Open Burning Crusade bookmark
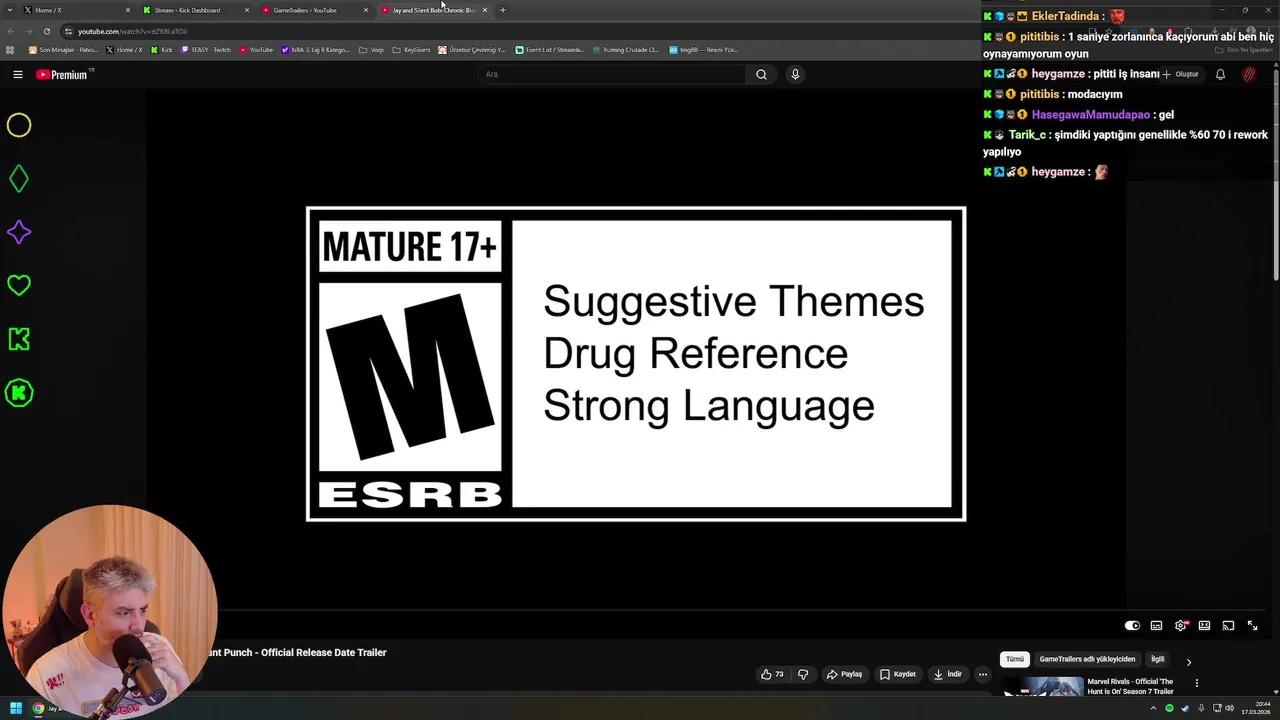Screen dimensions: 1280x720 (x=625, y=50)
